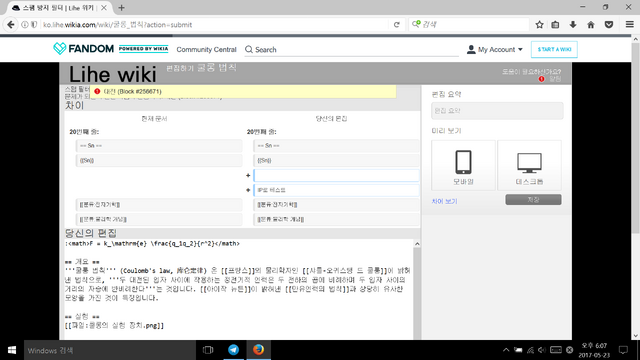Click the site information icon in address bar

(x=25, y=24)
